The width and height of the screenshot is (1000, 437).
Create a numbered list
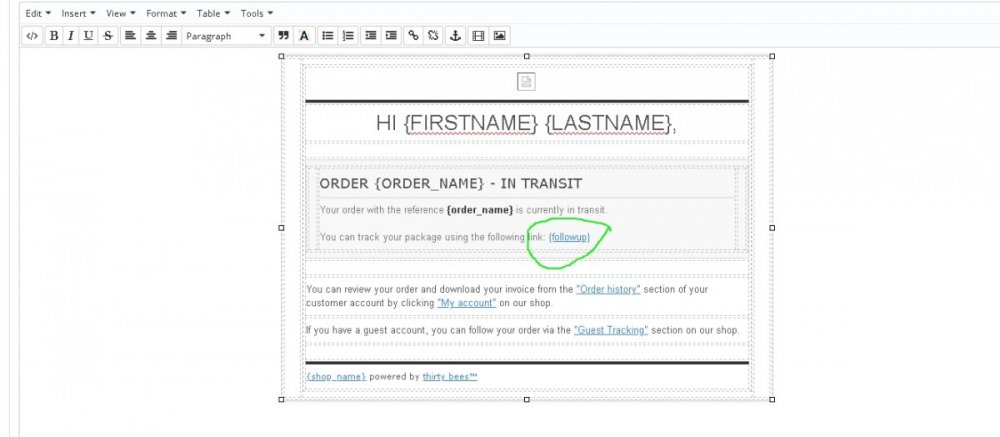(x=348, y=36)
